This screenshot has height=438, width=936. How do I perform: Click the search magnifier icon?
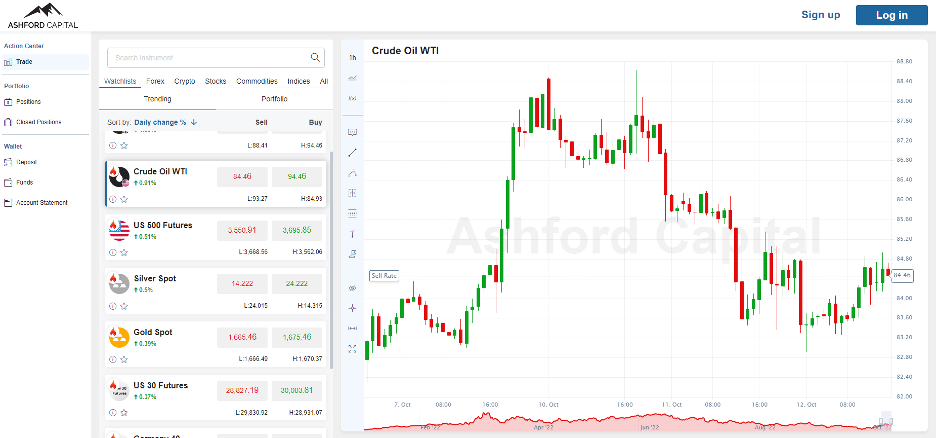pos(316,58)
